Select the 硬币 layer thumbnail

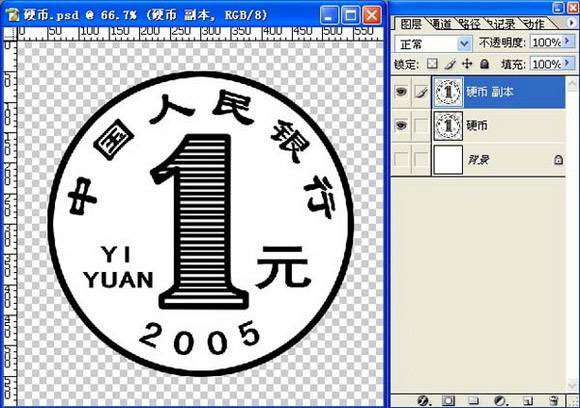(448, 126)
